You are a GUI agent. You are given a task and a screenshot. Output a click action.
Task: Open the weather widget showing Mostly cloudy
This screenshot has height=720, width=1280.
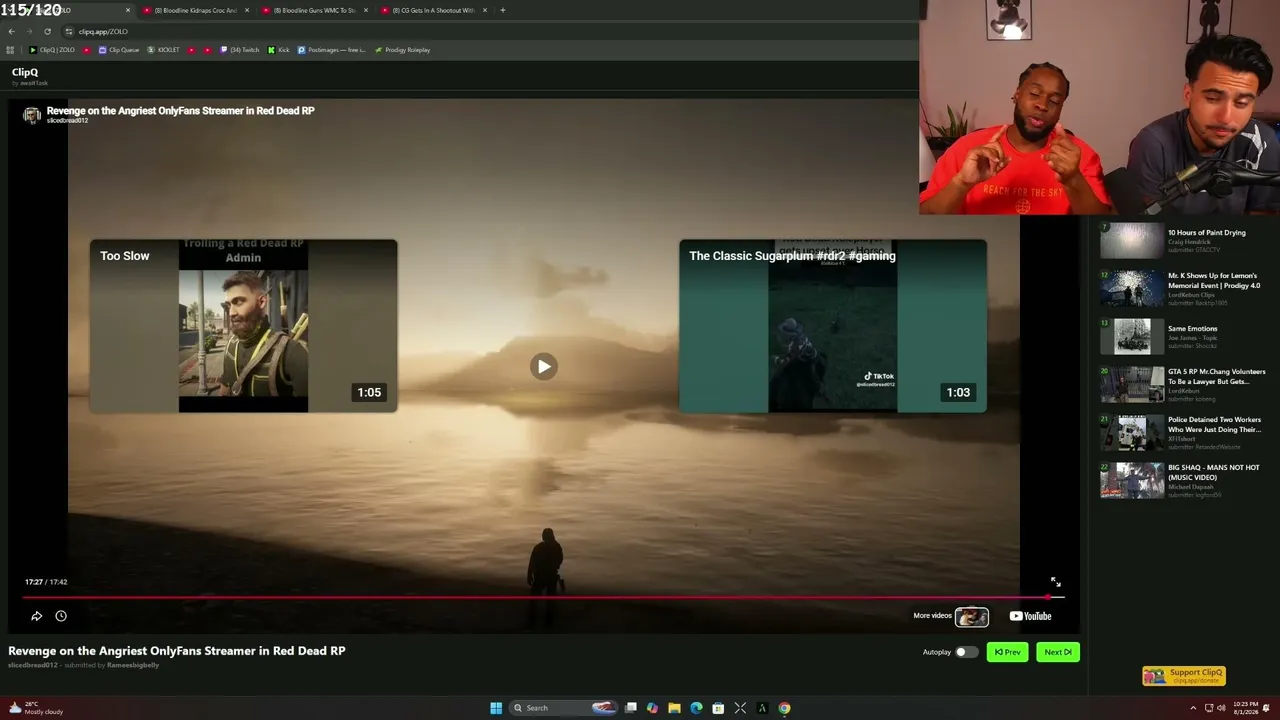(x=36, y=708)
